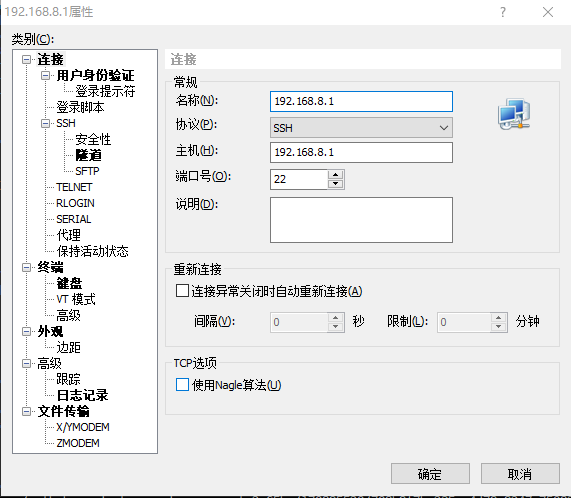Select 连接 category in tree
This screenshot has width=571, height=498.
(x=50, y=59)
